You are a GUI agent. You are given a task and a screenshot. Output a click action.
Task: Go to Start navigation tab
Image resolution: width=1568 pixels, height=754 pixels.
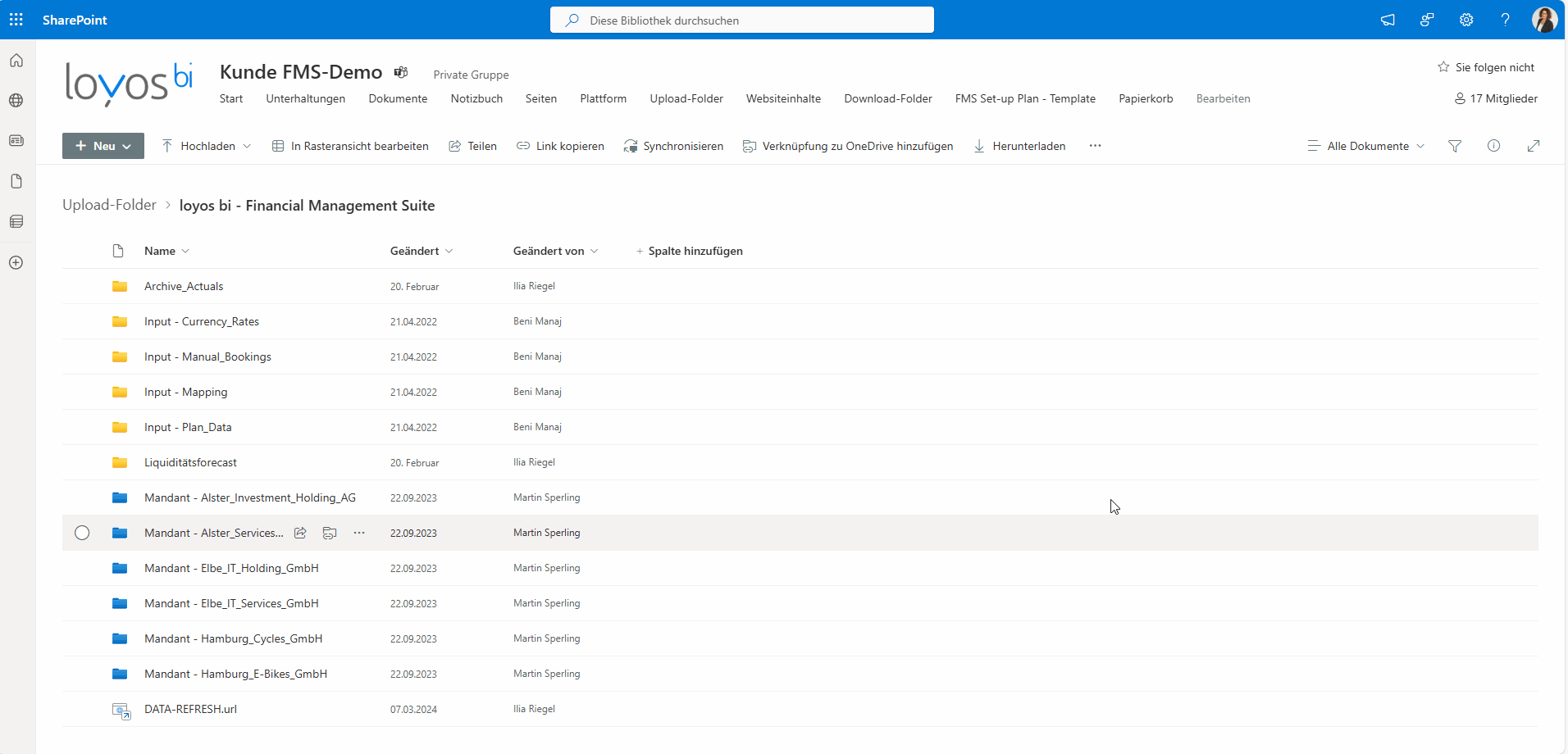231,98
